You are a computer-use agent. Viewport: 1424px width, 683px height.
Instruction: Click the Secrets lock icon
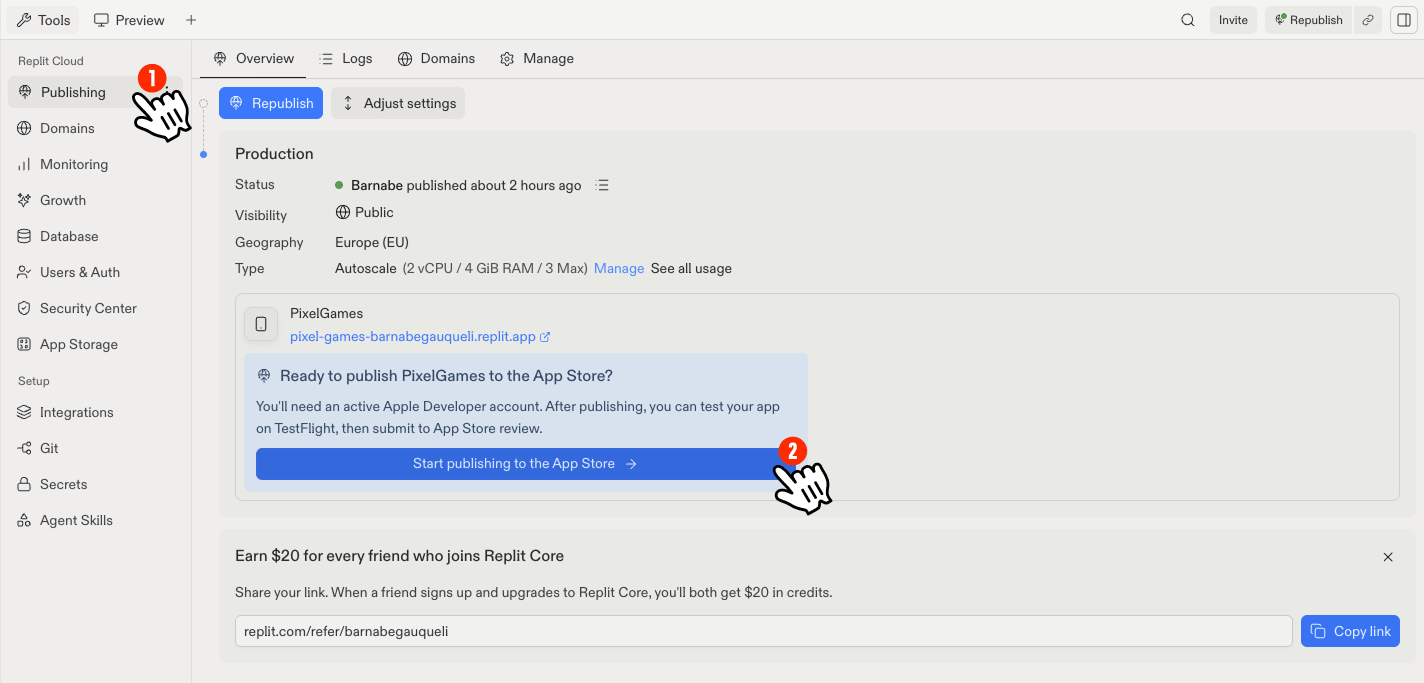tap(24, 484)
